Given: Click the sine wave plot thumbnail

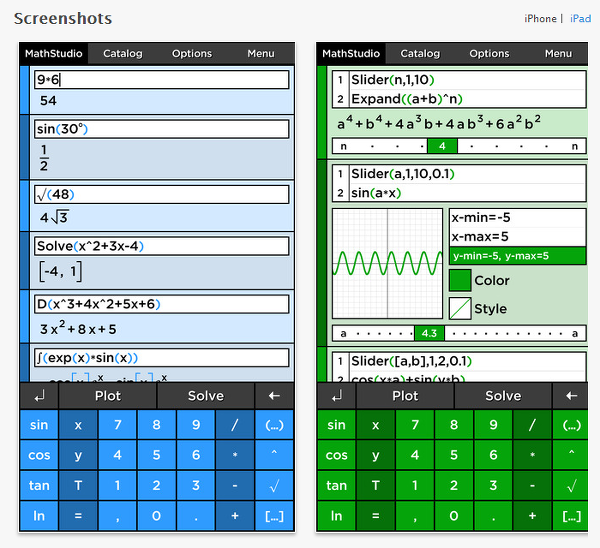Looking at the screenshot, I should pyautogui.click(x=388, y=264).
